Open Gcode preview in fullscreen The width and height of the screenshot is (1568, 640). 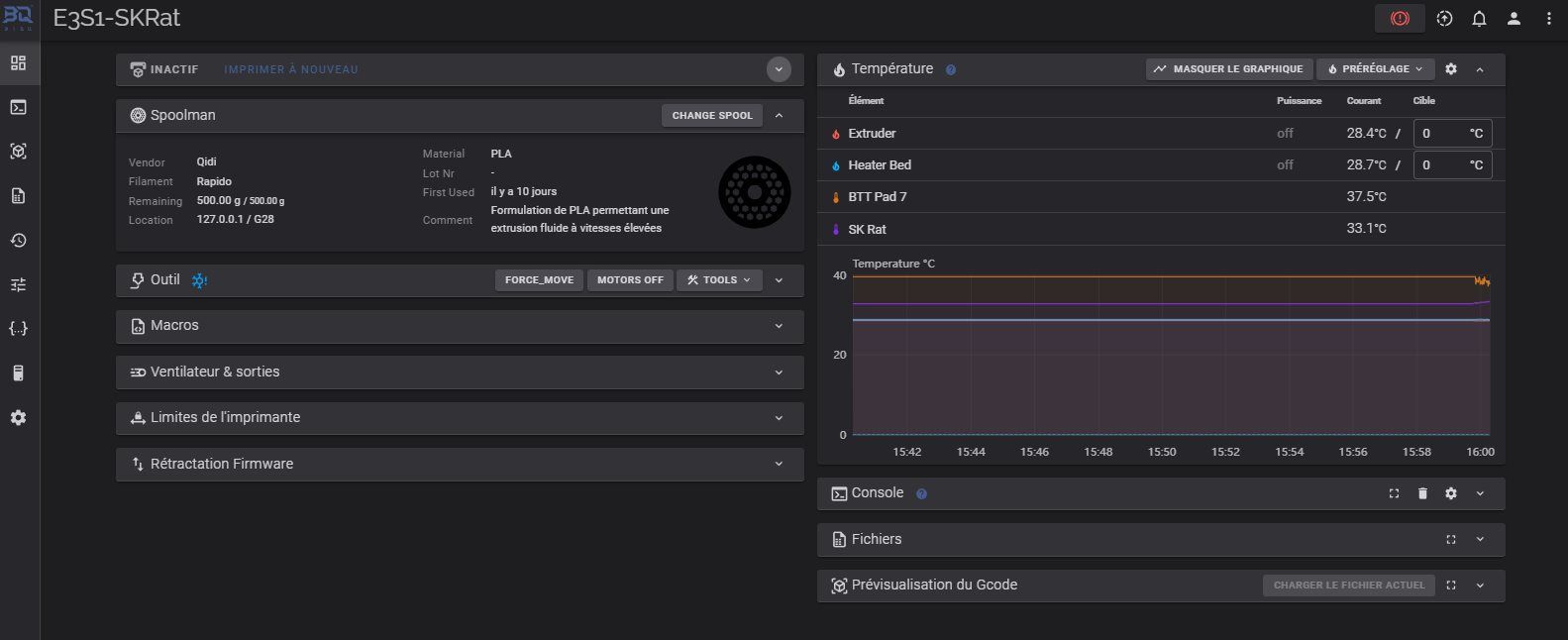tap(1451, 586)
